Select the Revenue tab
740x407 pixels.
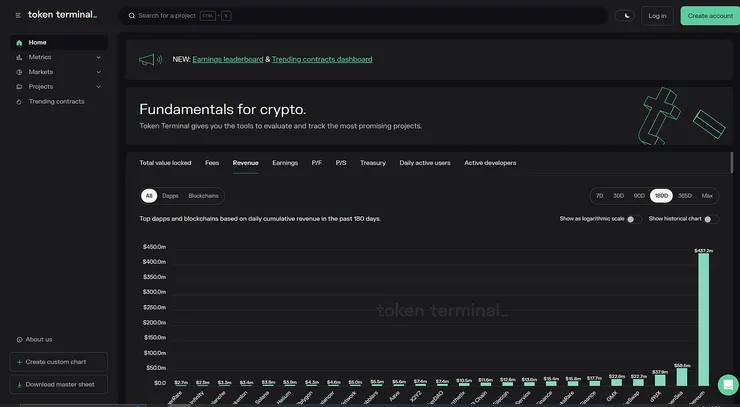pyautogui.click(x=245, y=163)
